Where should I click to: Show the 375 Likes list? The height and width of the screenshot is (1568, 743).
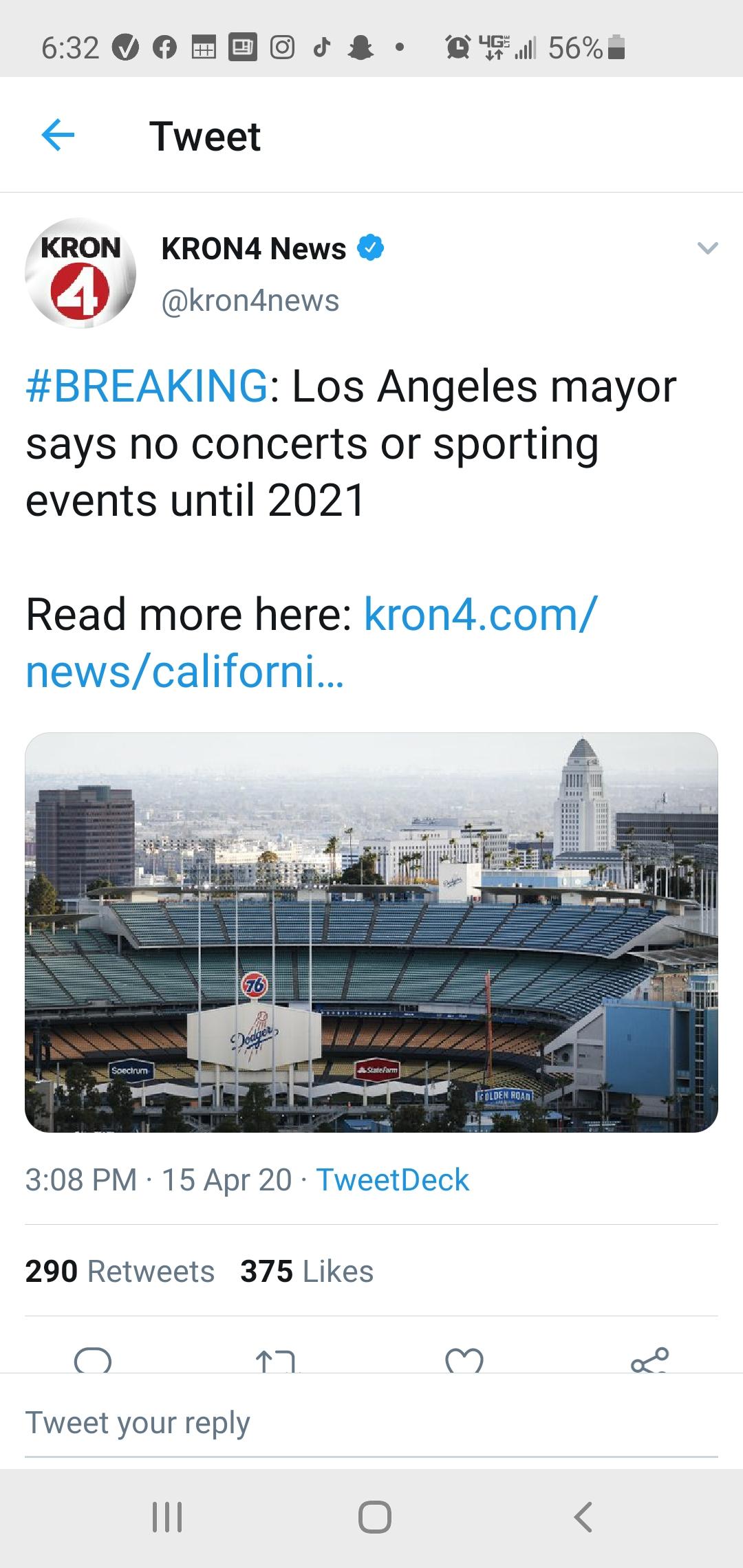(x=307, y=1272)
